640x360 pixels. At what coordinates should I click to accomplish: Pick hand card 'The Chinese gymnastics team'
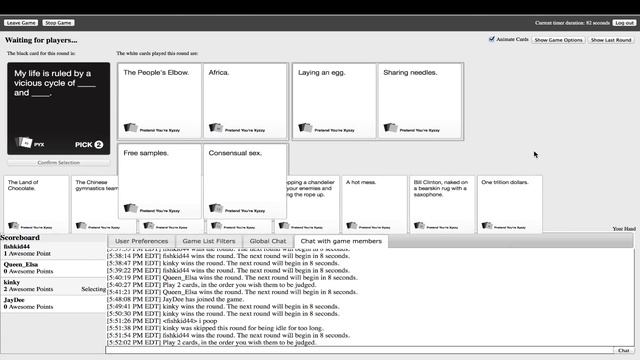(95, 204)
